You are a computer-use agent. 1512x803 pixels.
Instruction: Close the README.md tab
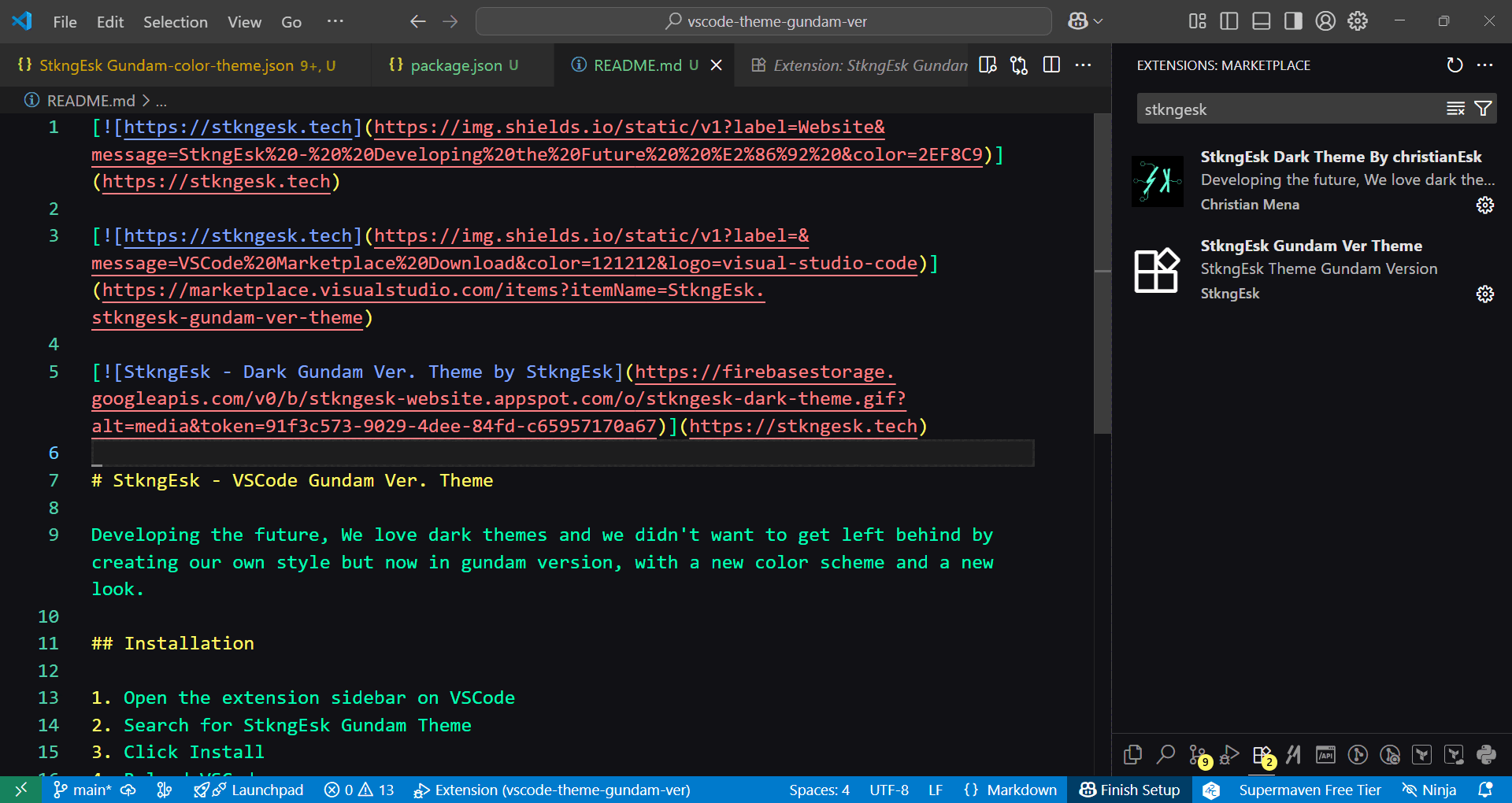[717, 65]
